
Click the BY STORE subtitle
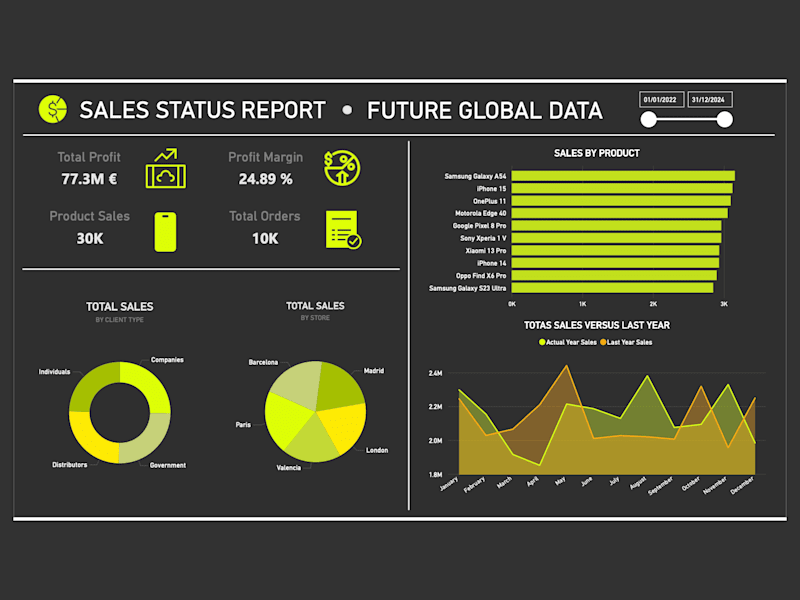[x=315, y=318]
